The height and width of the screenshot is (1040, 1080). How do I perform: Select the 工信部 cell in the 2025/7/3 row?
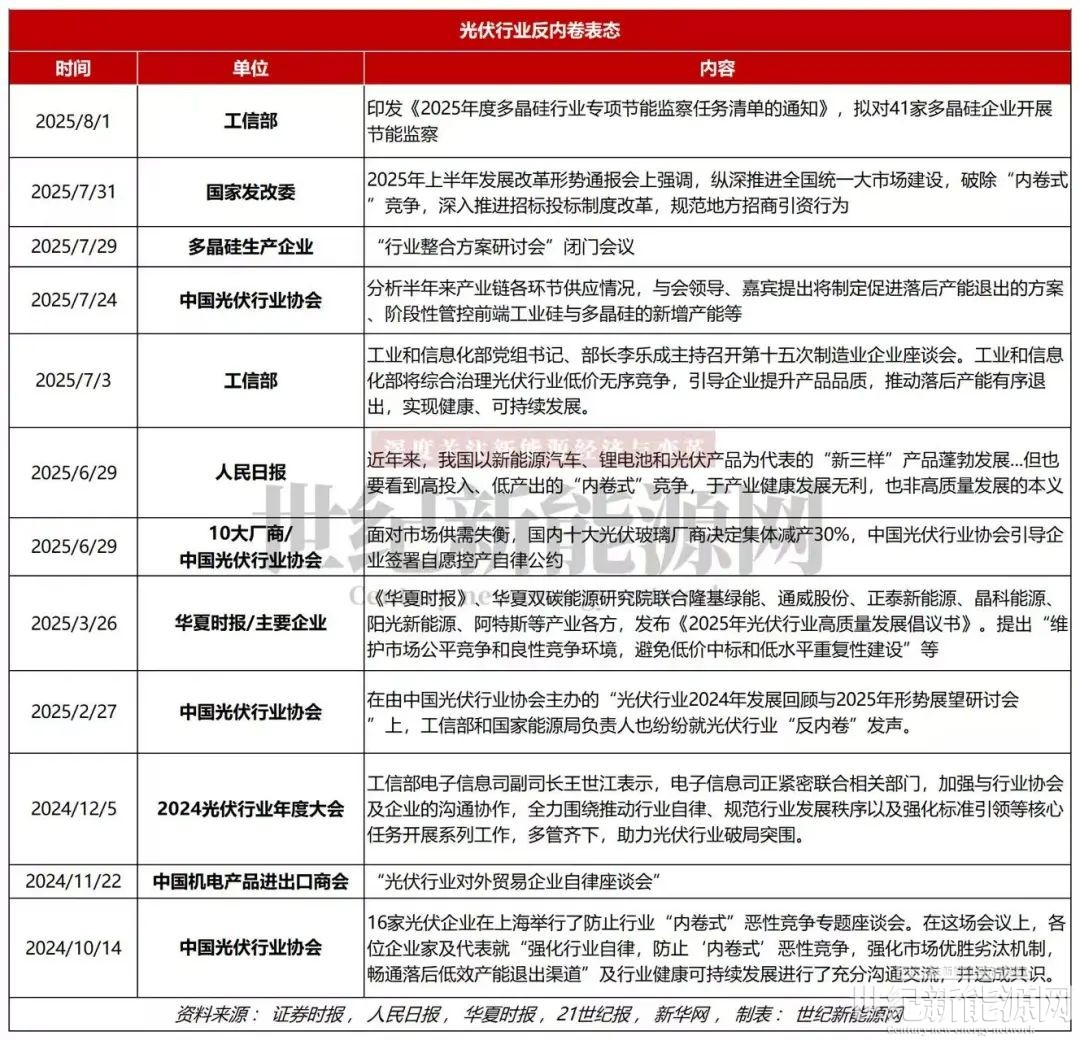(x=250, y=380)
